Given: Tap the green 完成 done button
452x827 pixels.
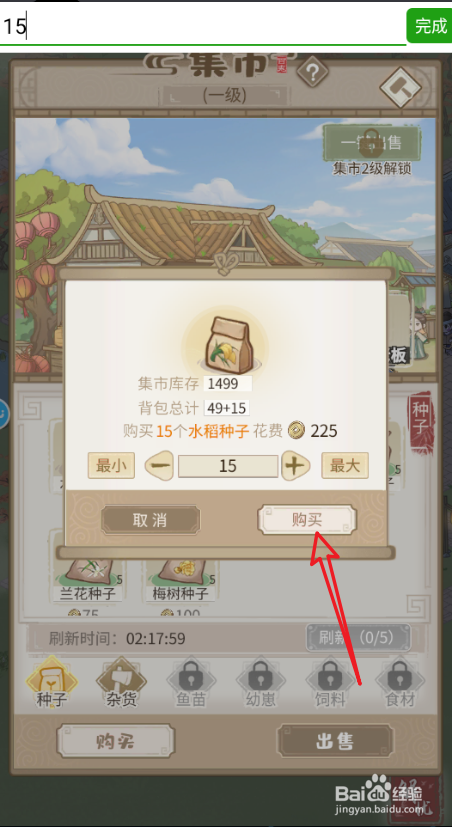Looking at the screenshot, I should click(429, 26).
